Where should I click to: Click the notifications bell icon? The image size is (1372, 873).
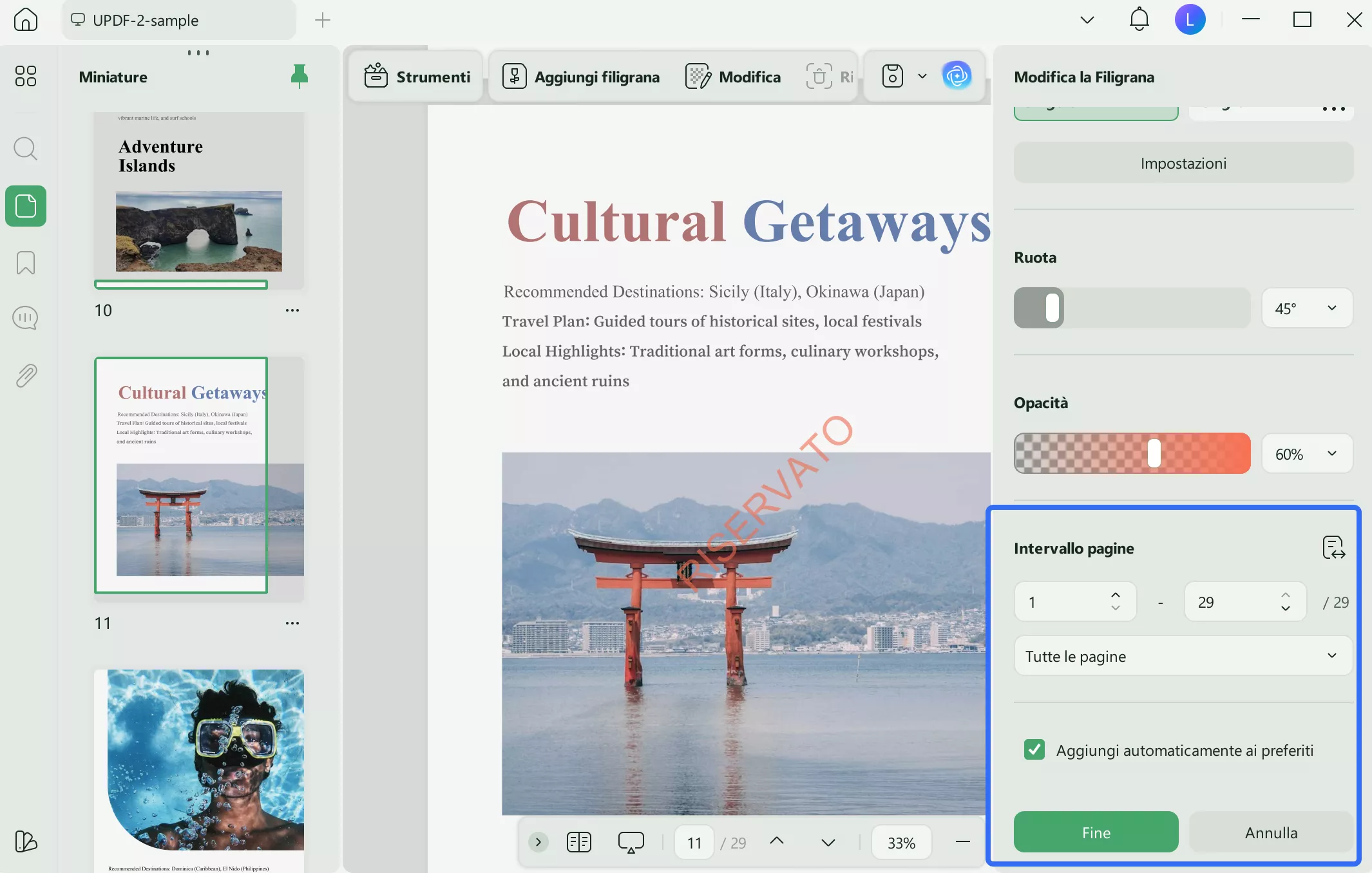(1139, 19)
